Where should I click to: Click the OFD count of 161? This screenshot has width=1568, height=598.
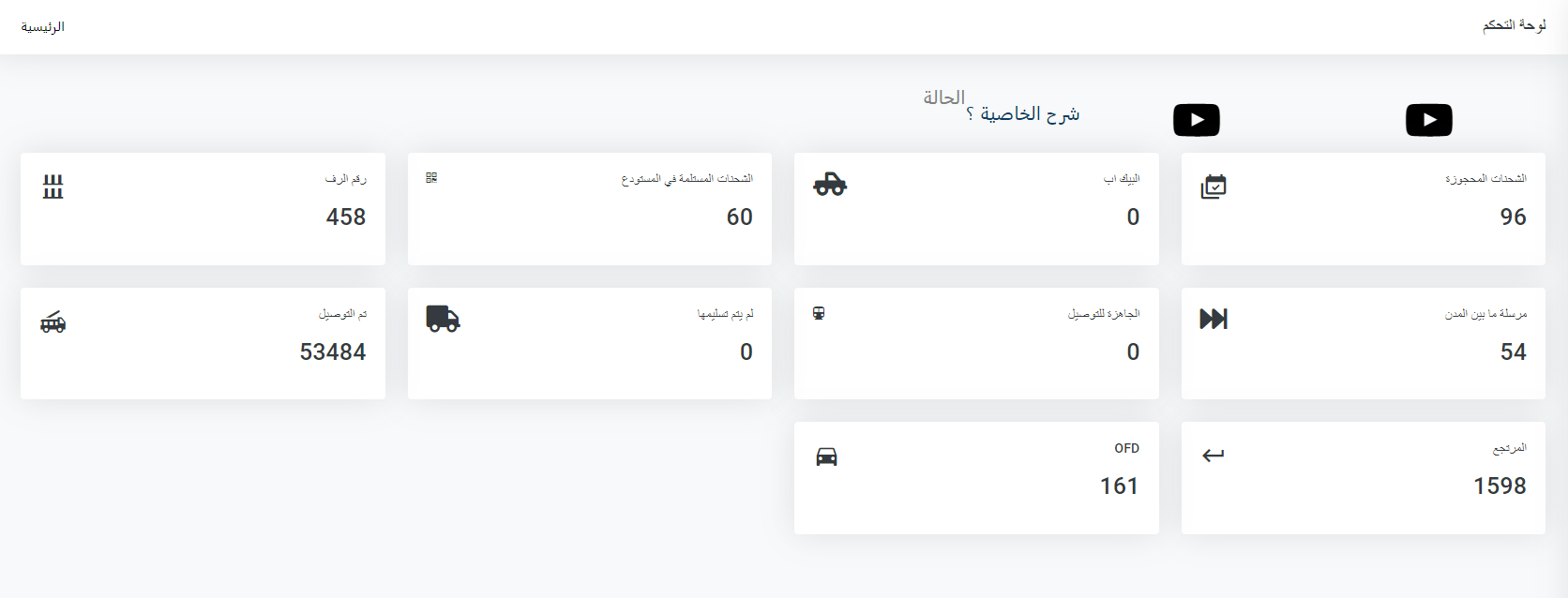tap(1119, 486)
